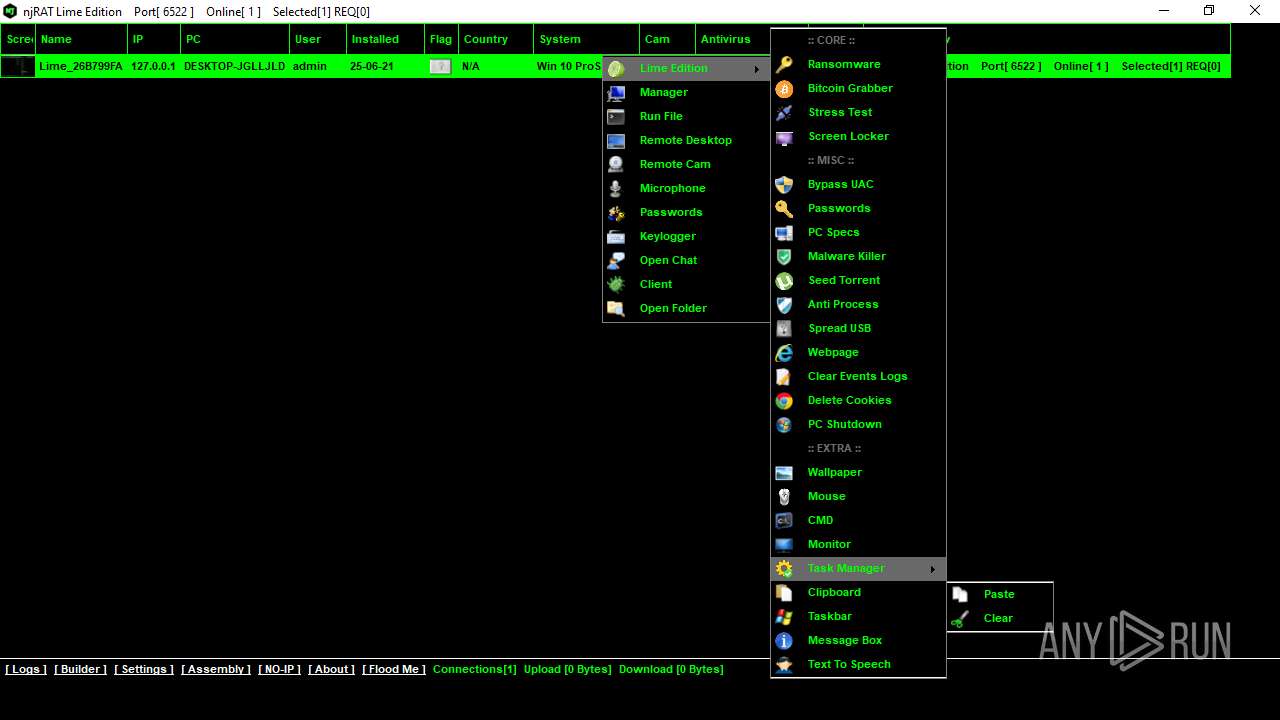1280x720 pixels.
Task: Click the Stress Test icon
Action: coord(784,112)
